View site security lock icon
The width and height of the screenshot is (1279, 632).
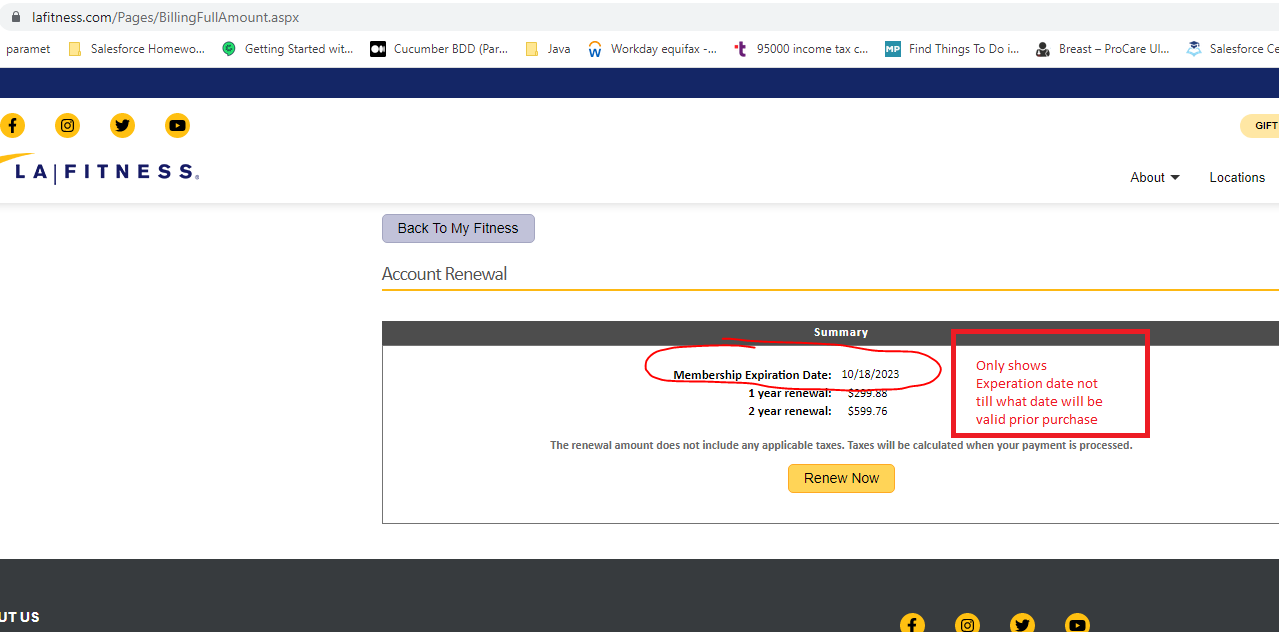click(x=15, y=17)
